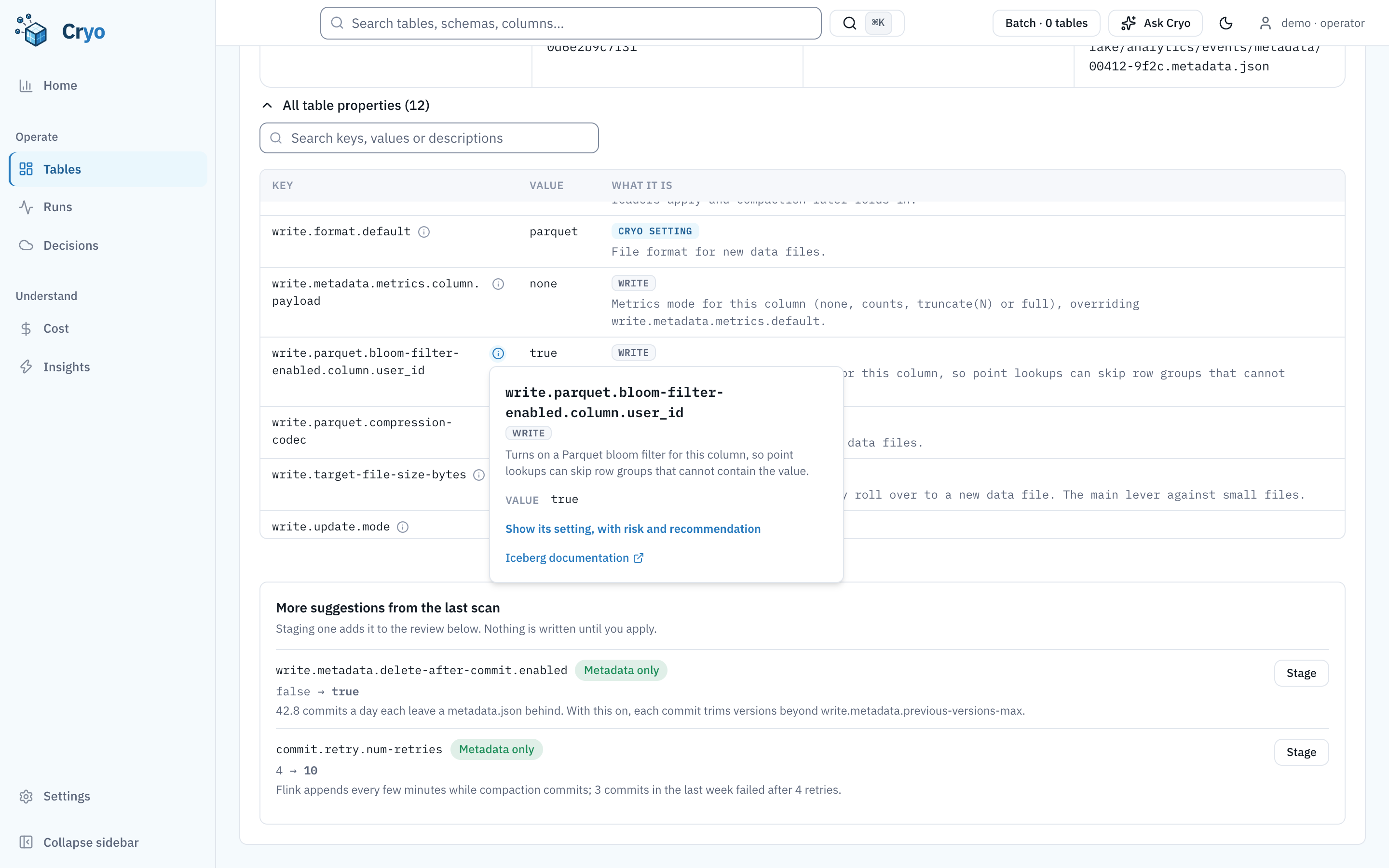Open the demo · operator user menu
The width and height of the screenshot is (1389, 868).
click(x=1312, y=23)
